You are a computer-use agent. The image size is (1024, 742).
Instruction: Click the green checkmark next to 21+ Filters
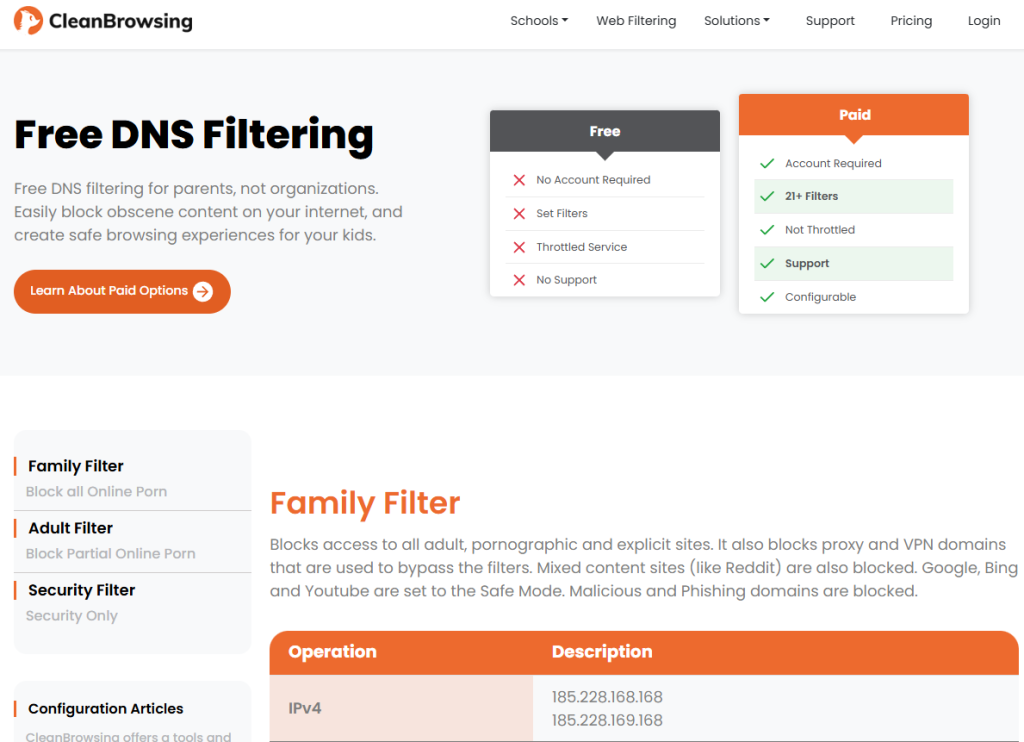(x=767, y=196)
